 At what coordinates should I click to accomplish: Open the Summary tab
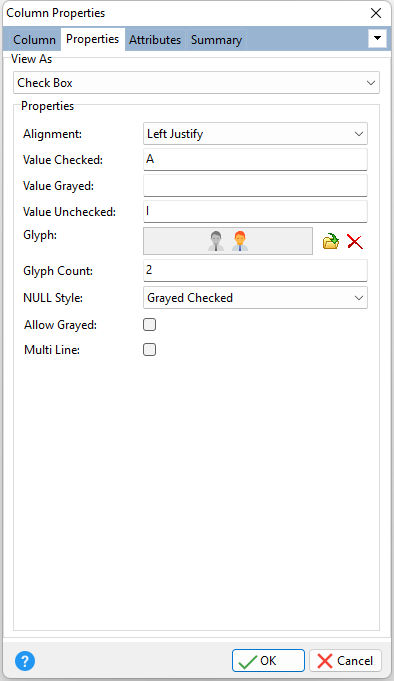coord(216,40)
